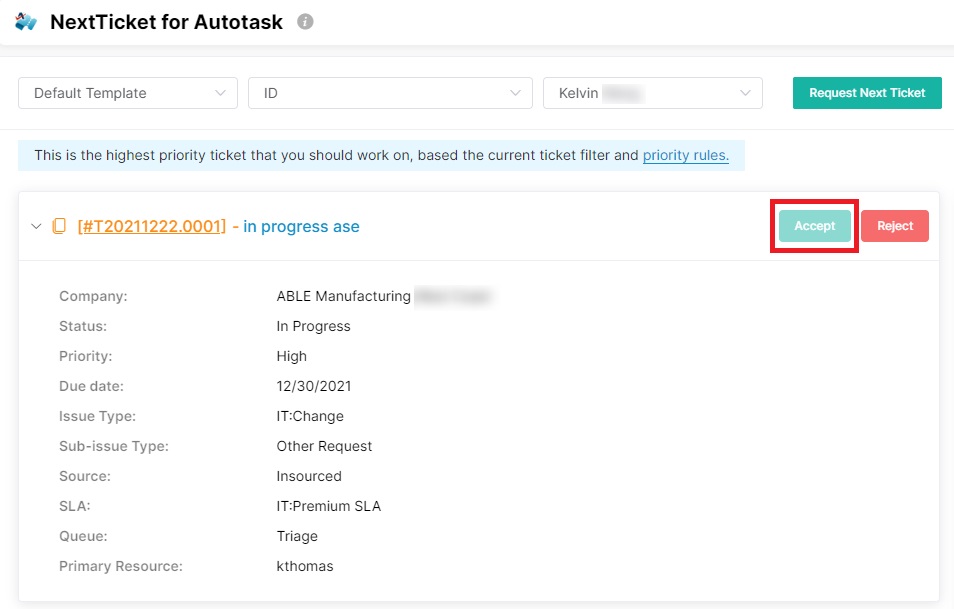This screenshot has width=954, height=609.
Task: Accept the ticket
Action: [814, 226]
